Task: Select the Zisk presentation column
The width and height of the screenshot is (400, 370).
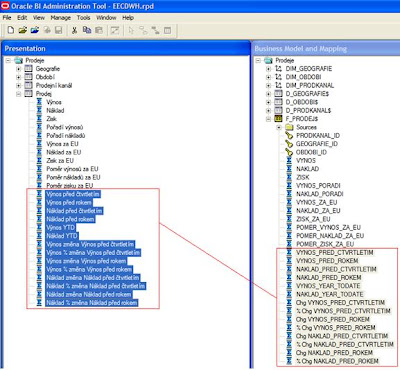Action: pos(51,119)
